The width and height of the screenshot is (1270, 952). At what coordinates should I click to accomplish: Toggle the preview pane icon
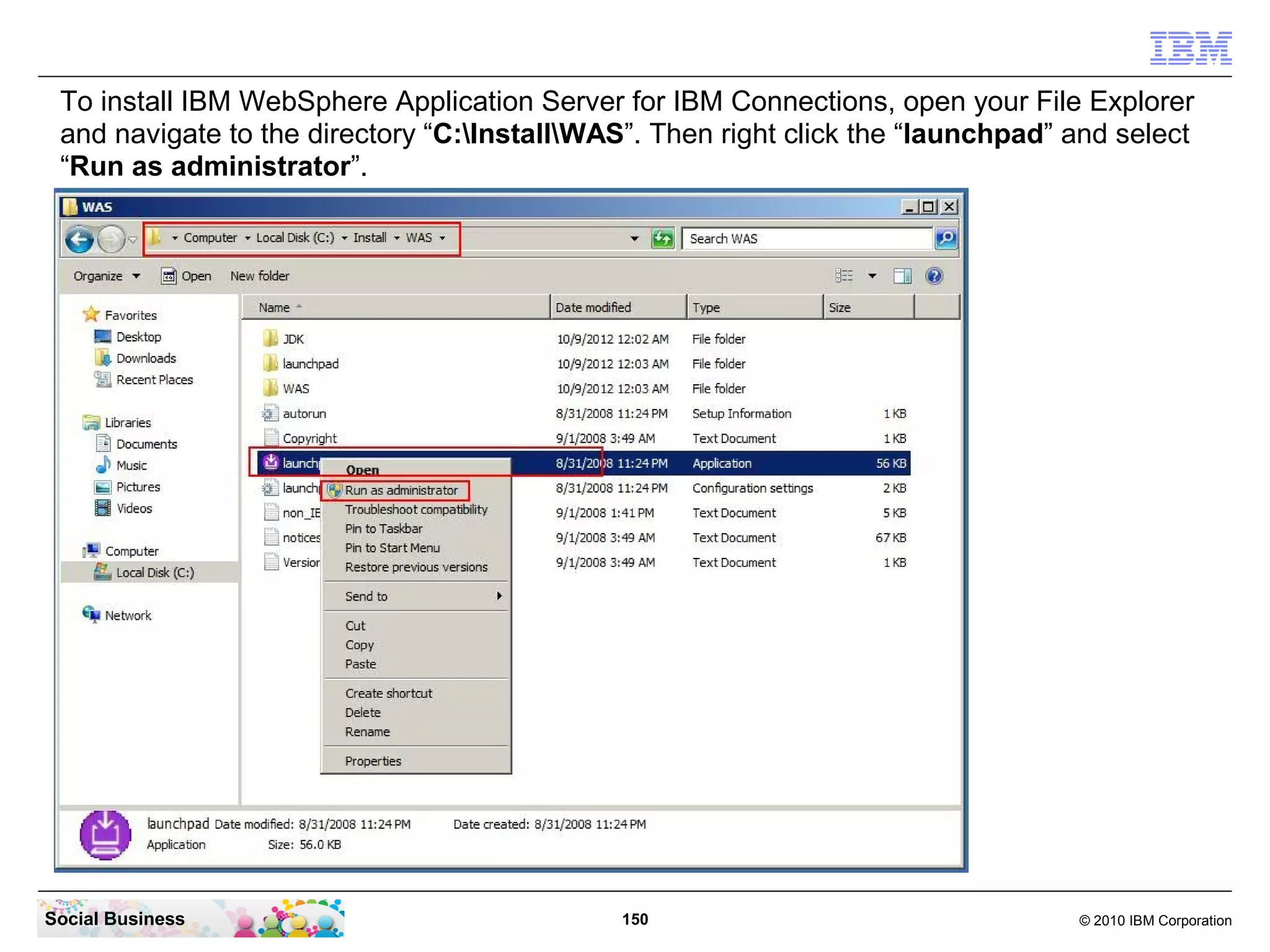click(x=902, y=276)
